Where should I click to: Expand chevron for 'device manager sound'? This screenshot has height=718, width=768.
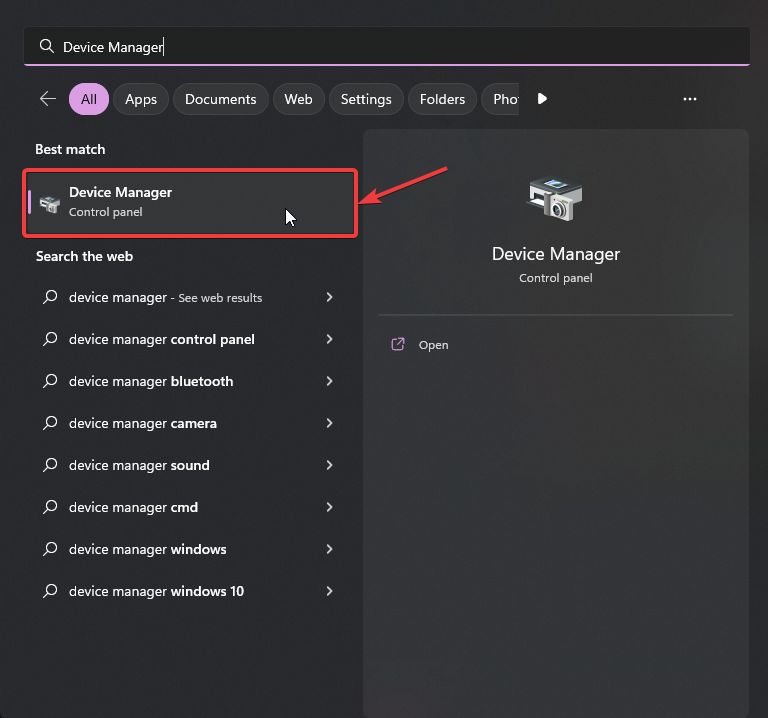(330, 465)
